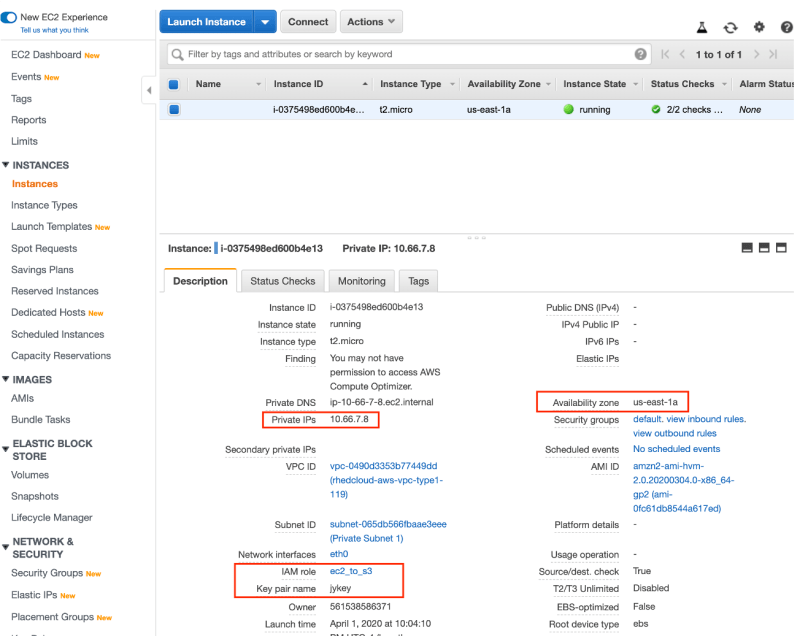Open Instance Types in sidebar
The width and height of the screenshot is (800, 636).
[44, 205]
